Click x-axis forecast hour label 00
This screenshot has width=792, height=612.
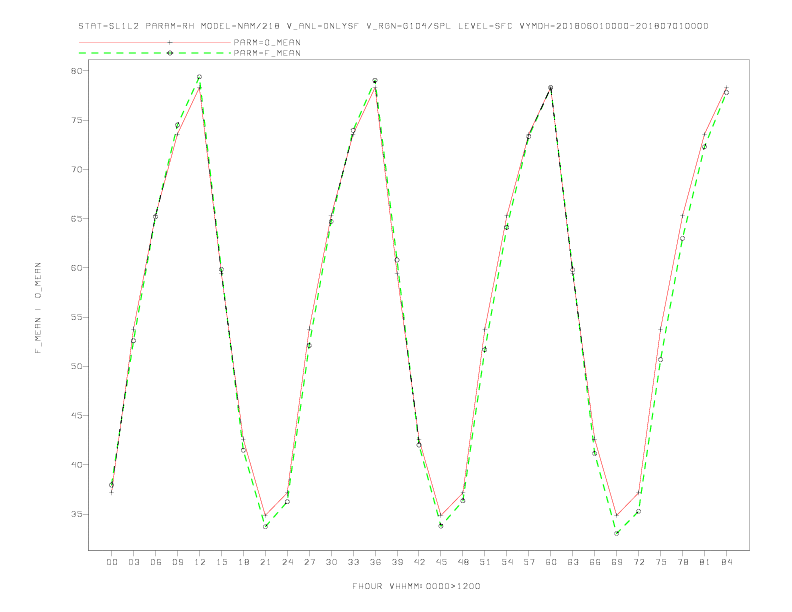click(112, 562)
